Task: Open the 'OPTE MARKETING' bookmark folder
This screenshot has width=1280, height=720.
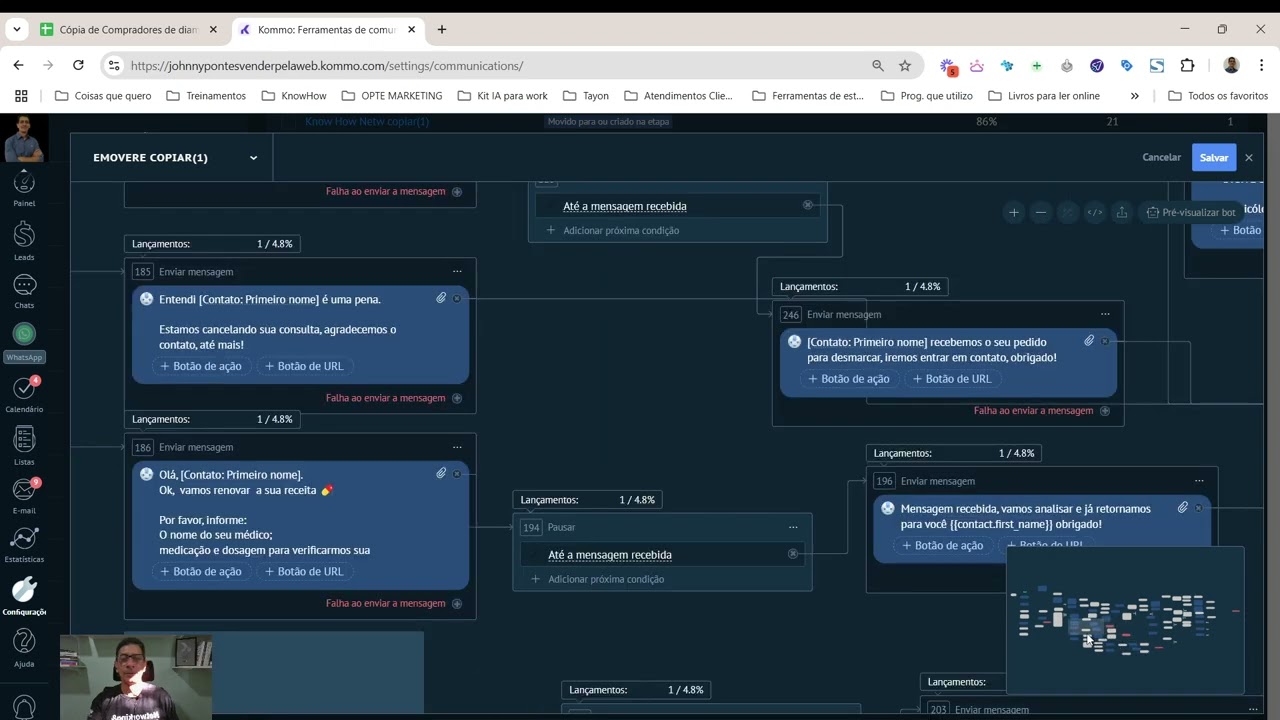Action: coord(392,96)
